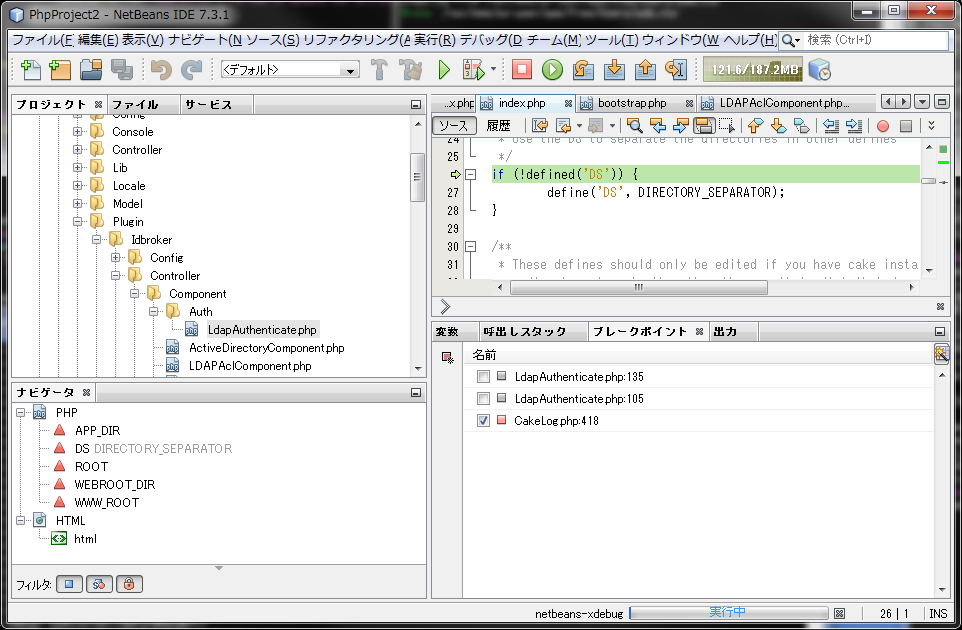Click the new breakpoint icon in Breakpoints panel
Screen dimensions: 962x630
click(447, 357)
